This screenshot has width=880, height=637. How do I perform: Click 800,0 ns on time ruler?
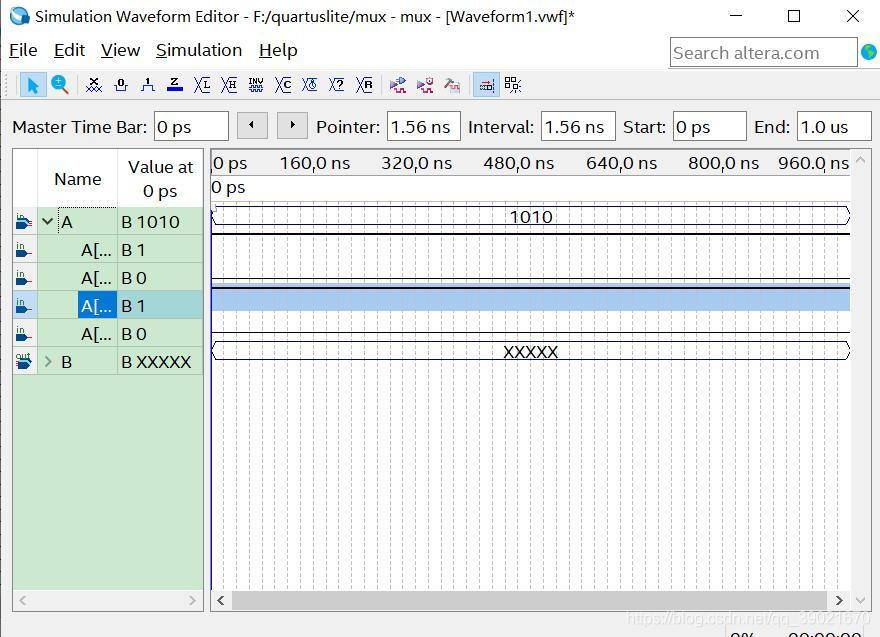click(723, 163)
